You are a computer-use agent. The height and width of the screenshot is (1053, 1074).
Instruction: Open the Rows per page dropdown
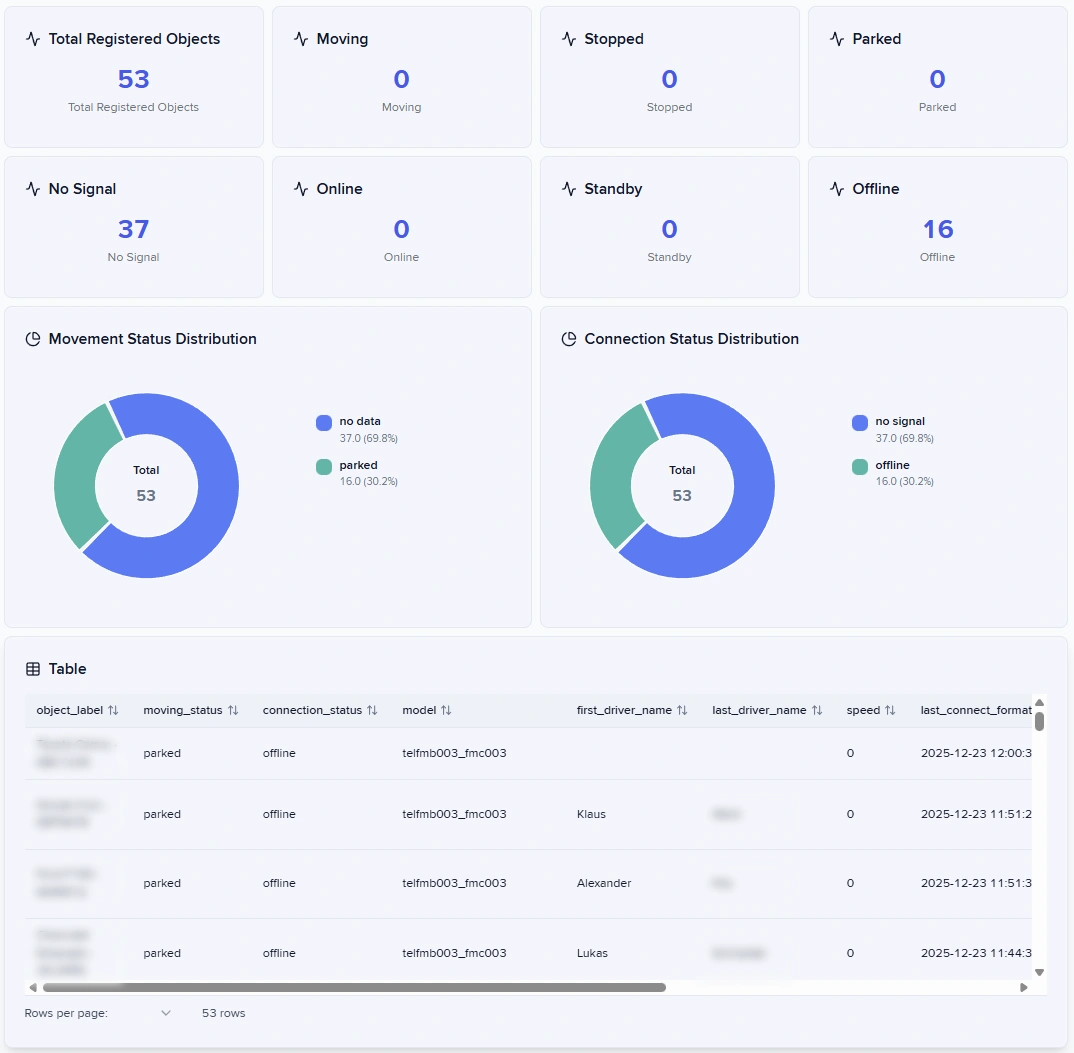165,1013
